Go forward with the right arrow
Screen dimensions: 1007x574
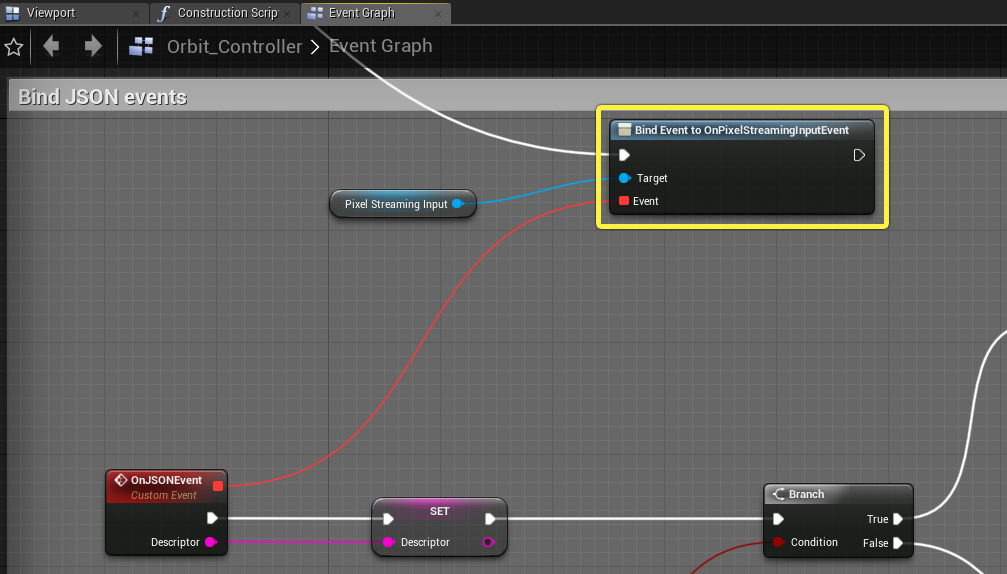point(93,46)
